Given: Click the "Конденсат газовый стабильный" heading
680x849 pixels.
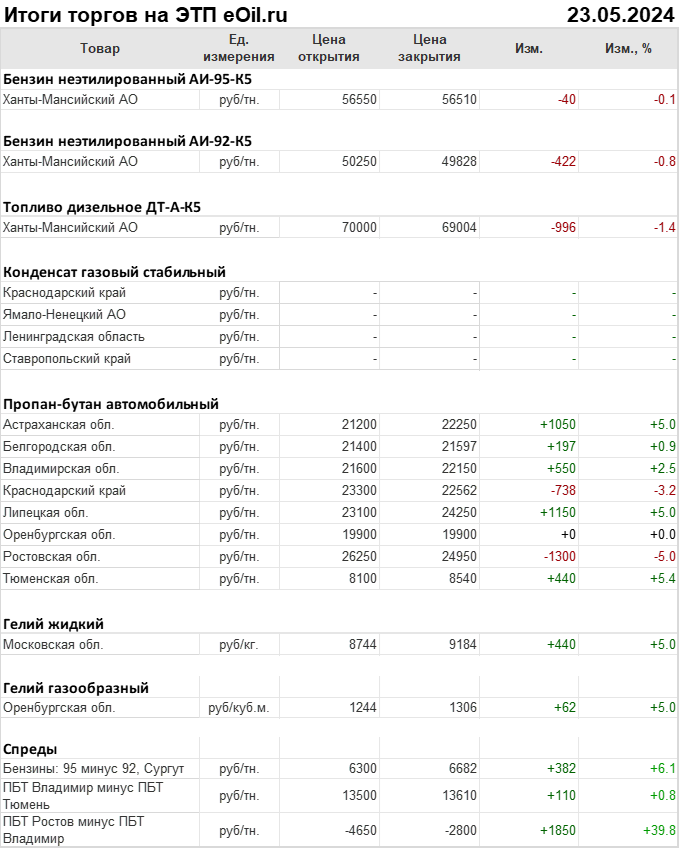Looking at the screenshot, I should (x=114, y=272).
